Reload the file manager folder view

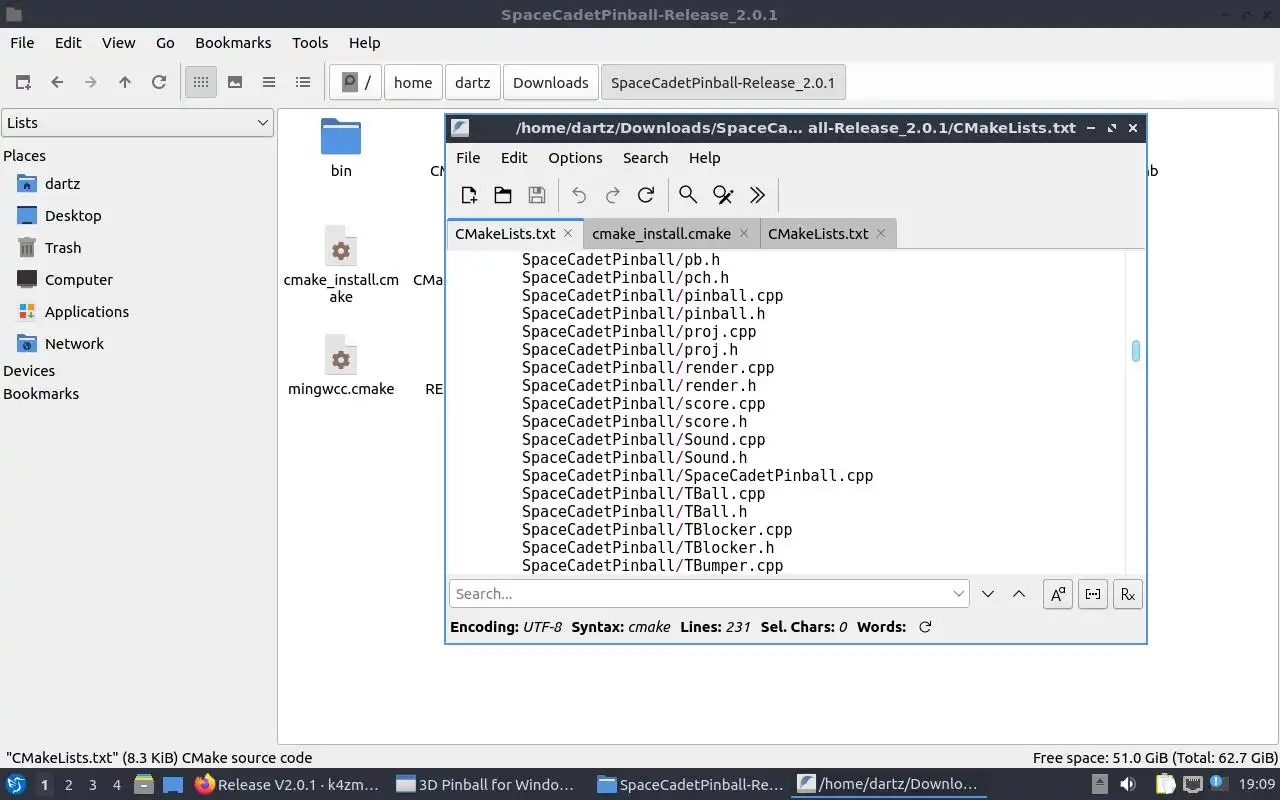(x=159, y=83)
